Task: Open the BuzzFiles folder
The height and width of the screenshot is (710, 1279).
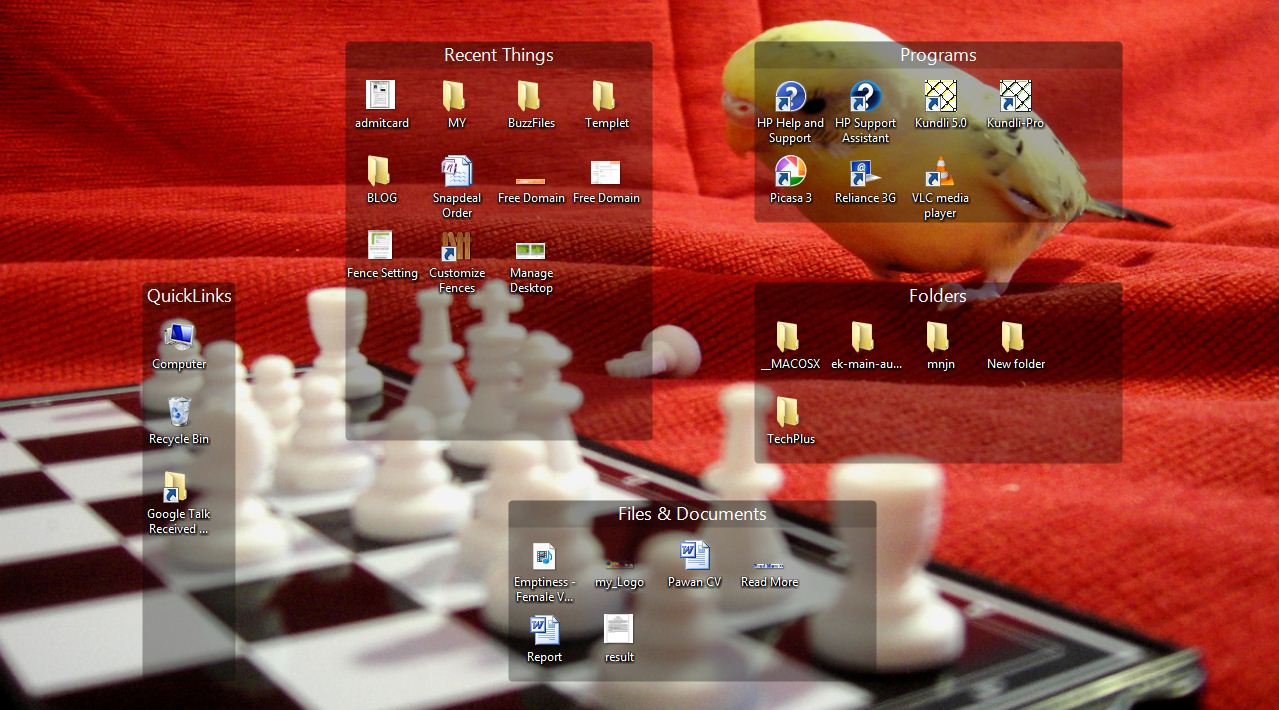Action: click(531, 96)
